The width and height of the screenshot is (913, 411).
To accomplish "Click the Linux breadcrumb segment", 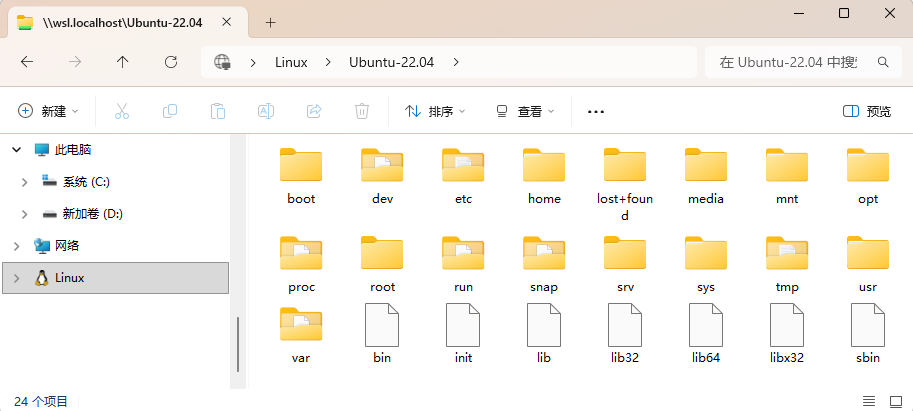I will [x=291, y=62].
